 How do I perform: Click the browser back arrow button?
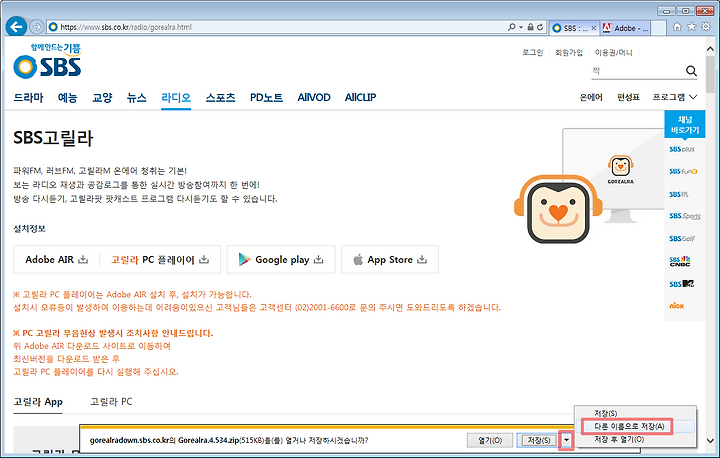click(17, 27)
